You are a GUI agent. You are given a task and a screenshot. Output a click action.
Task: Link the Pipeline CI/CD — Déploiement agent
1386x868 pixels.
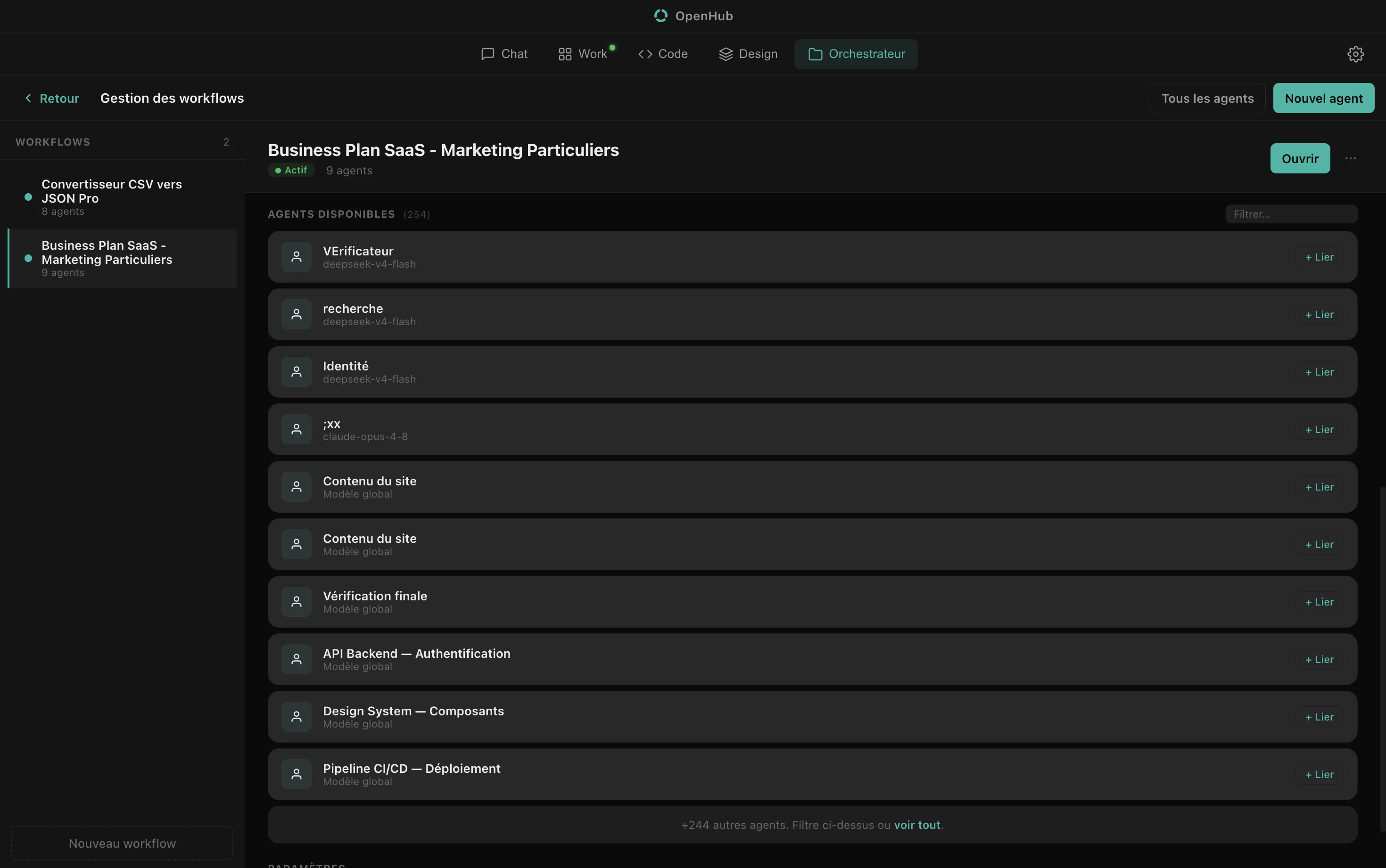pos(1320,773)
